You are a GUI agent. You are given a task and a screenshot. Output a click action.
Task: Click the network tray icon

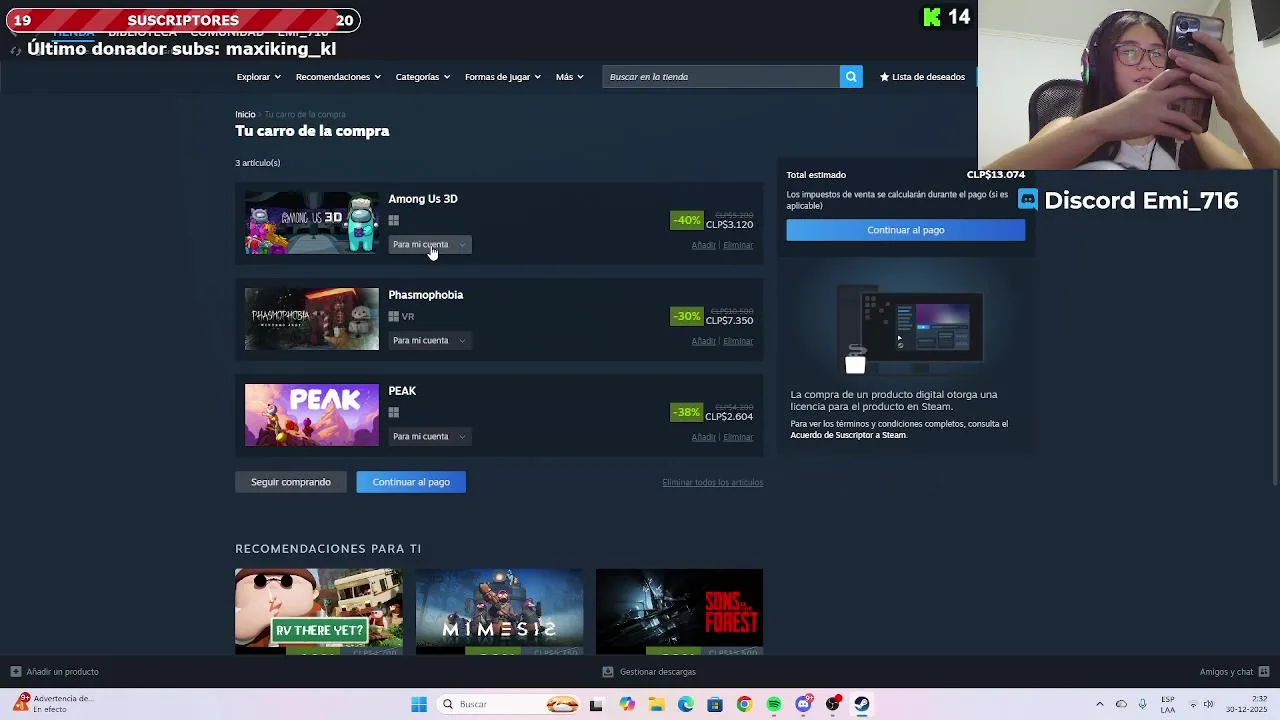click(1192, 704)
